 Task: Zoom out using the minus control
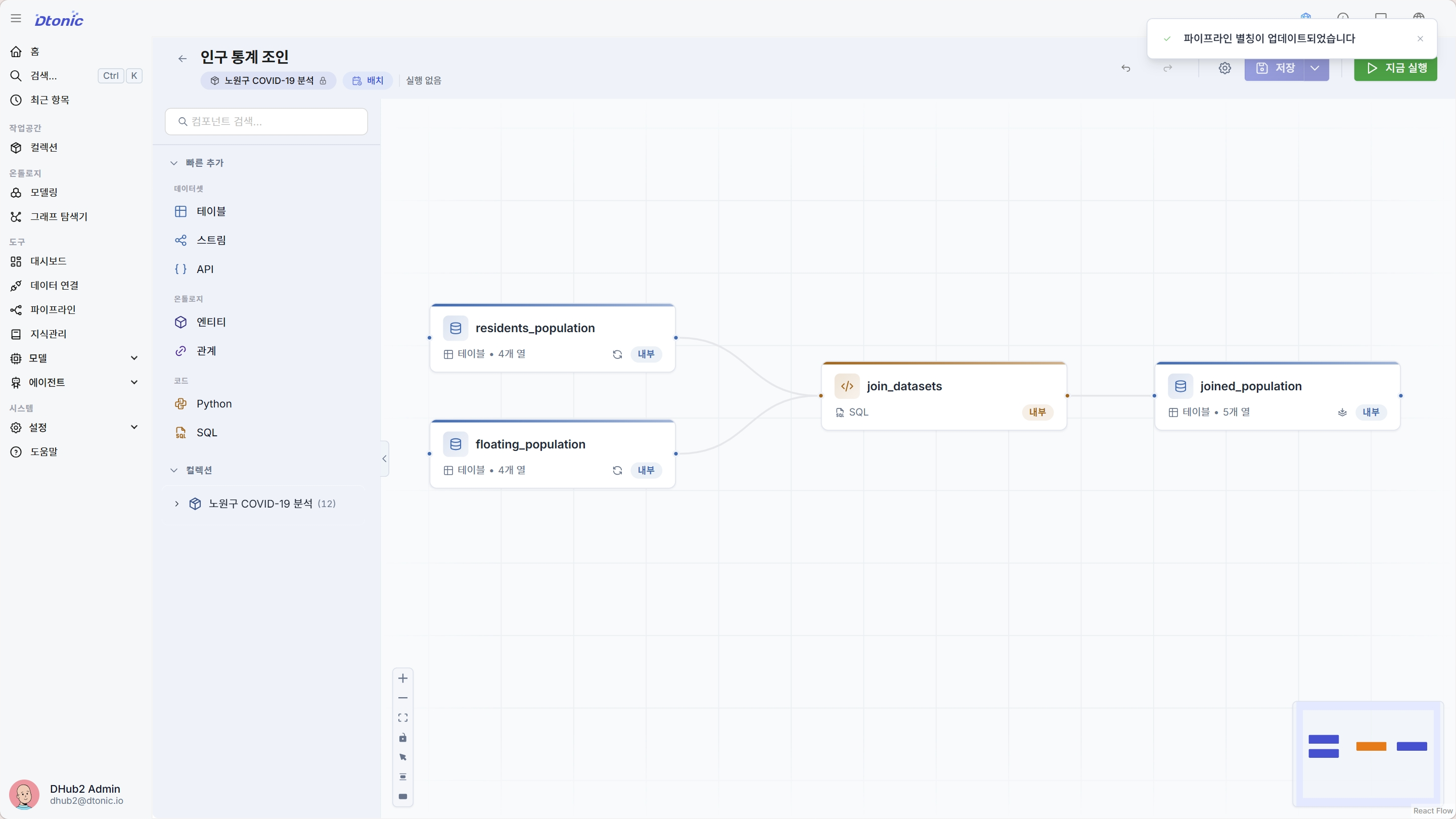pos(402,698)
